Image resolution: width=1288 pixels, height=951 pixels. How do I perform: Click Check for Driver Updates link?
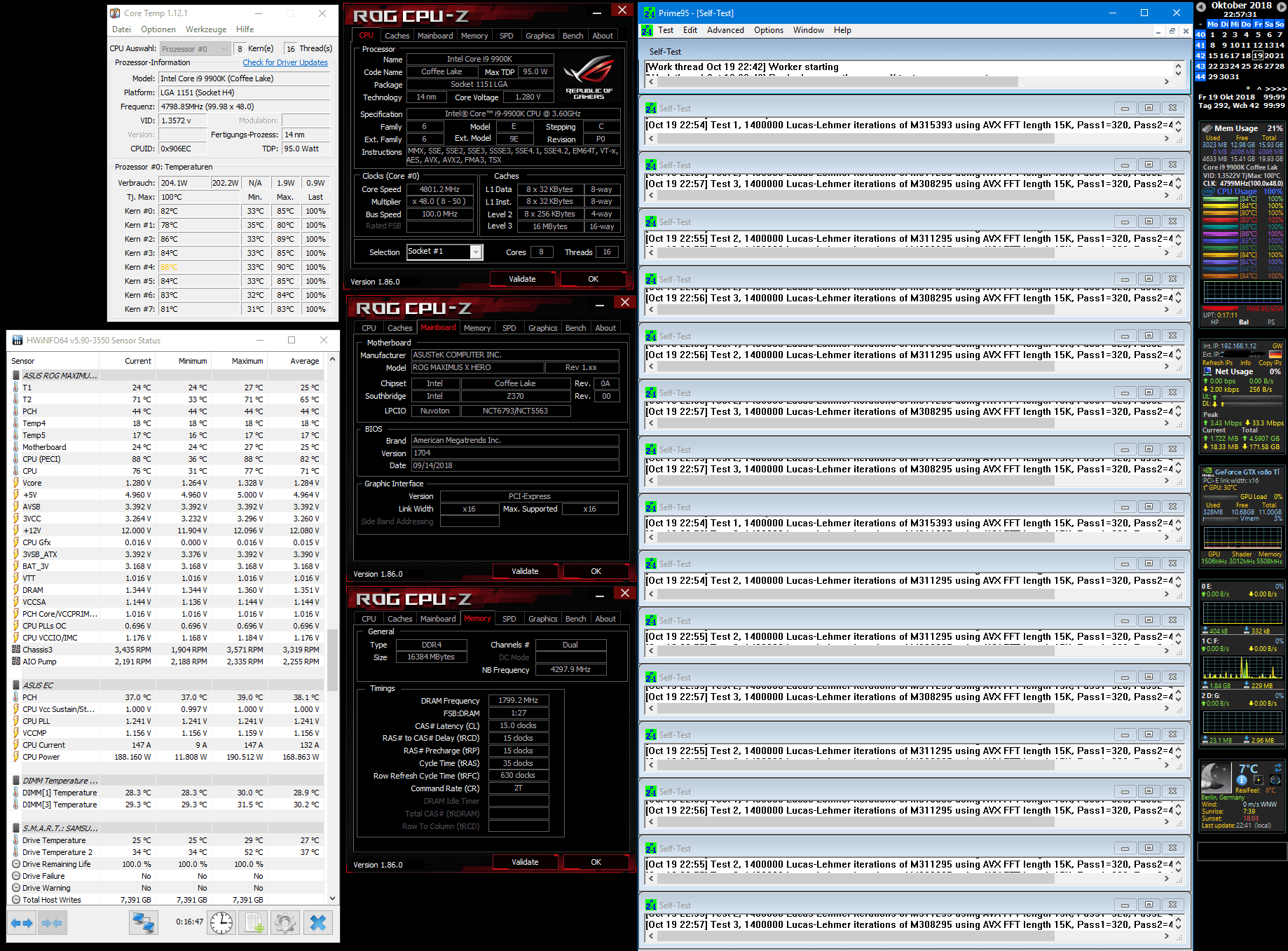285,62
